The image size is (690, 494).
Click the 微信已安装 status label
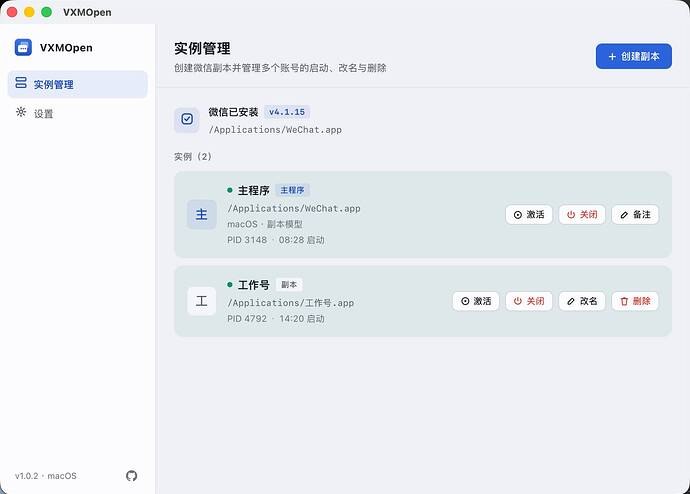click(233, 112)
